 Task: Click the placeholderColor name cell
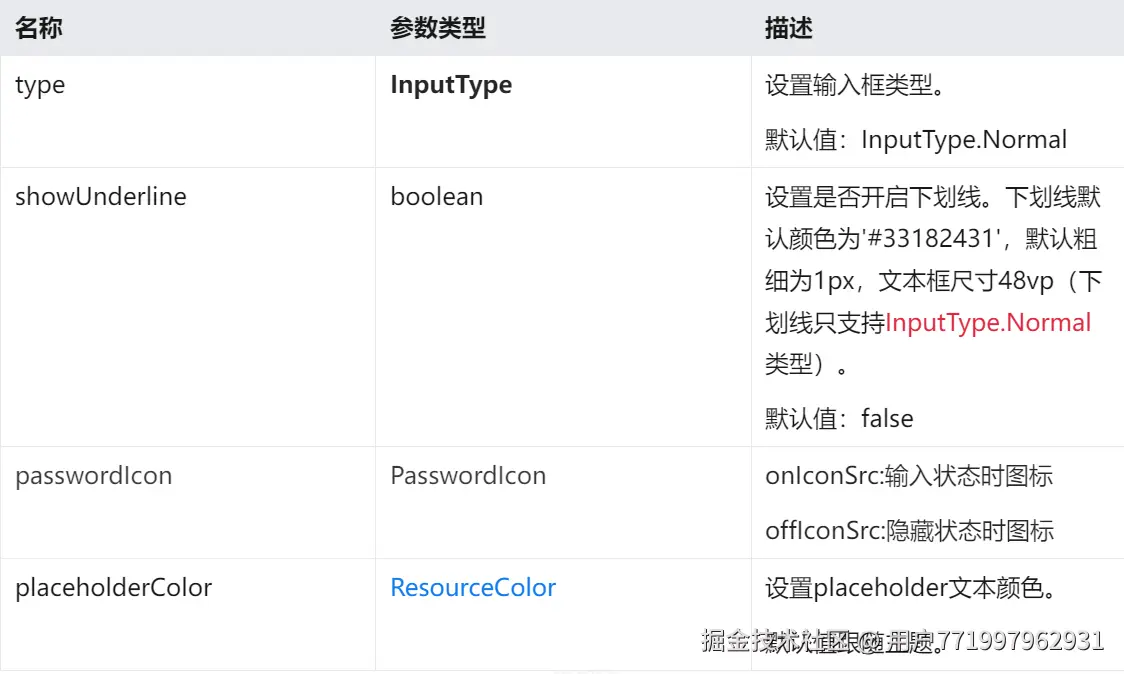(x=113, y=587)
